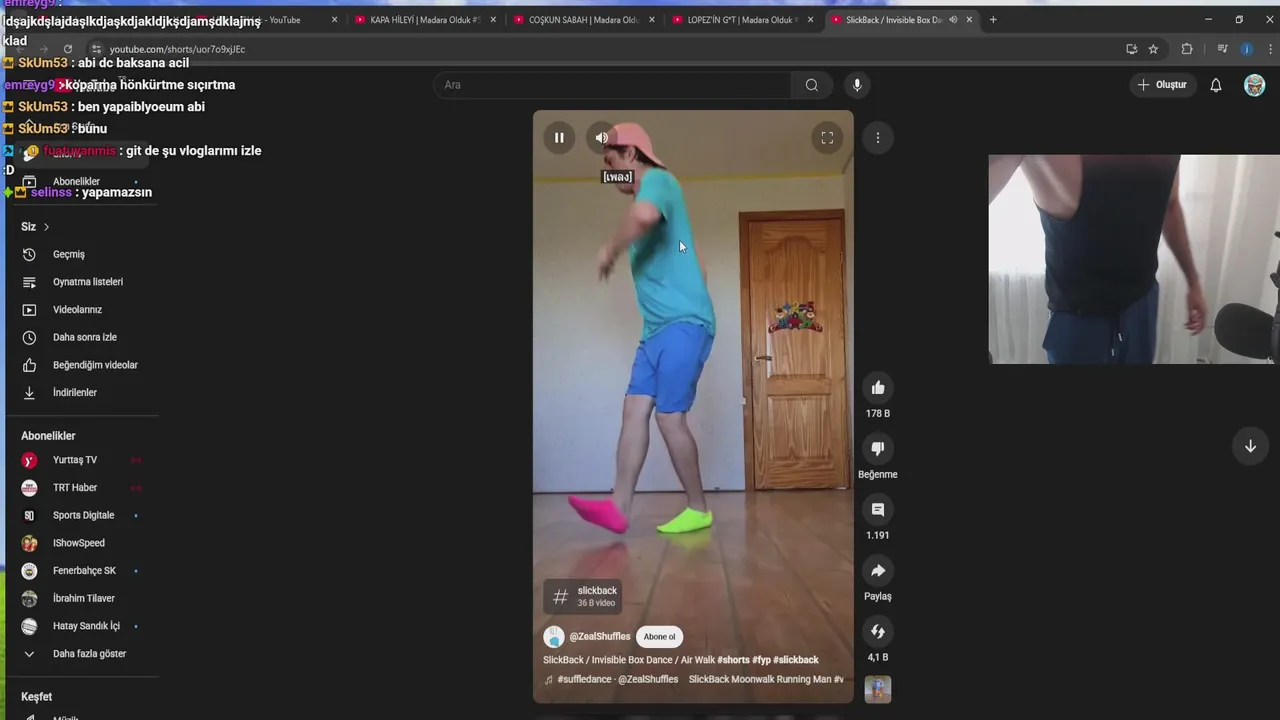Mute audio on the SlickBack tab

pyautogui.click(x=953, y=20)
